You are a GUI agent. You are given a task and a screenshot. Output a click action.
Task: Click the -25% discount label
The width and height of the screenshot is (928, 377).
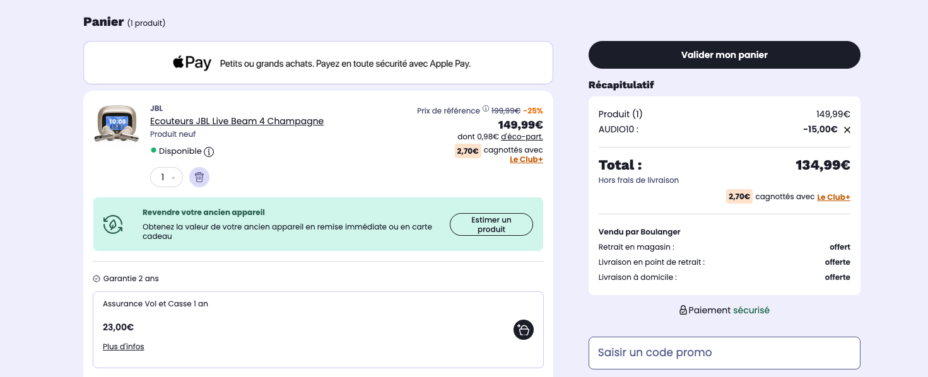click(533, 111)
